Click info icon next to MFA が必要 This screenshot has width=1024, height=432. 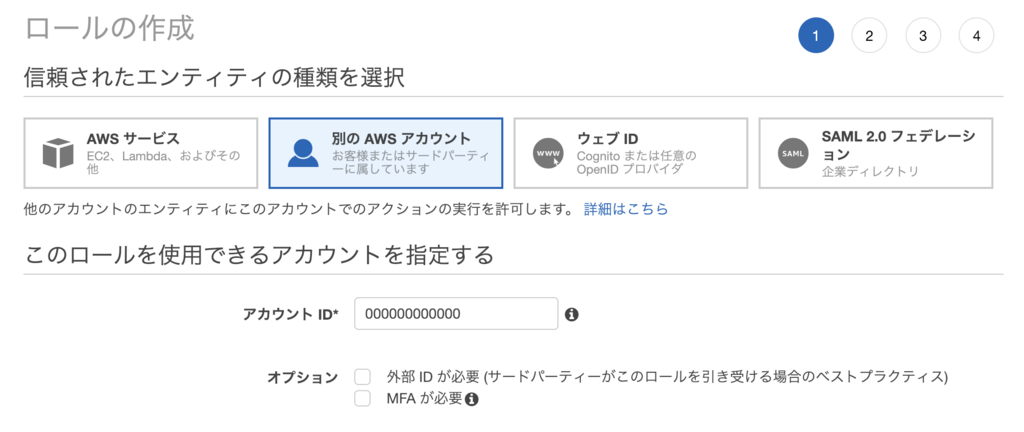(472, 400)
